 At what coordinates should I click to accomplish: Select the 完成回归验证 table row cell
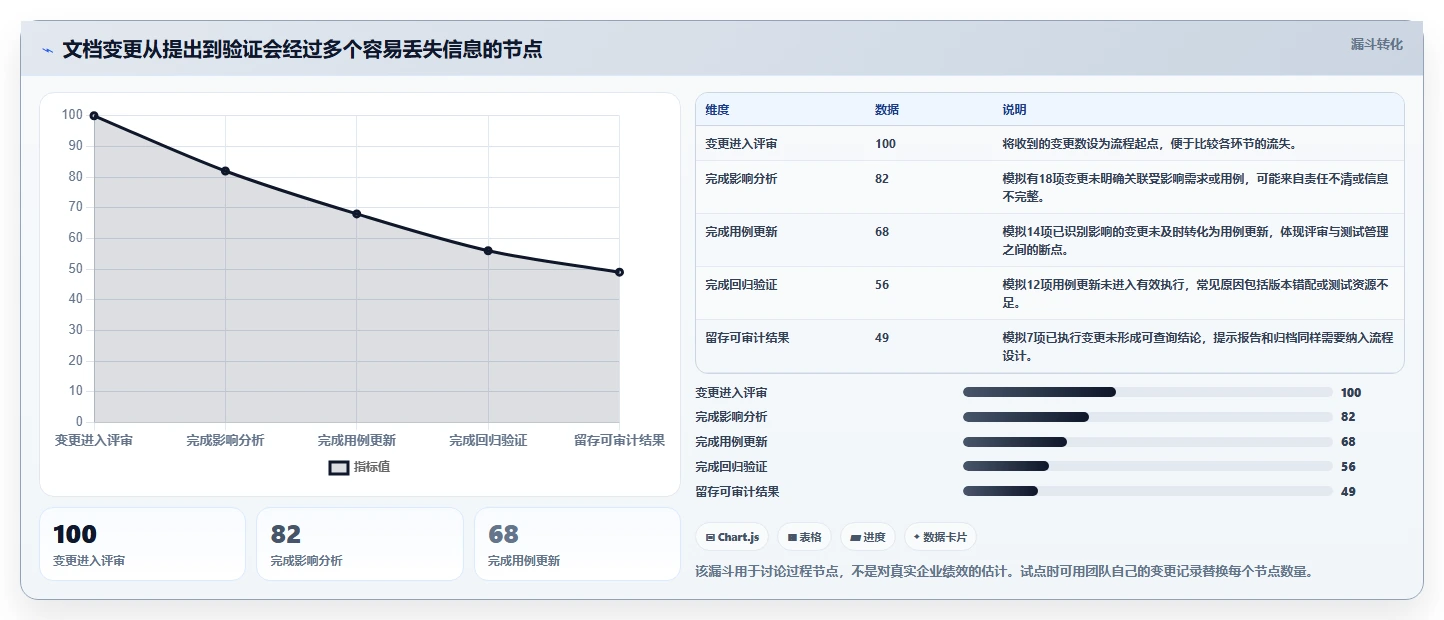tap(741, 285)
